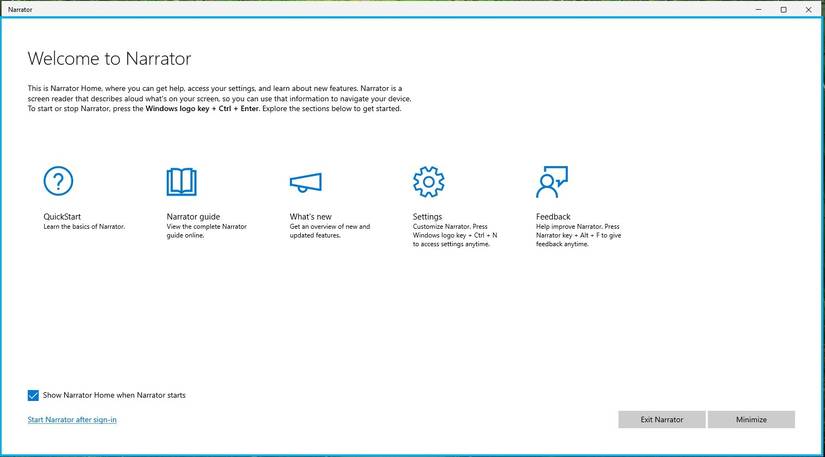Select the Narrator guide title text
Screen dimensions: 825x457
pos(193,217)
